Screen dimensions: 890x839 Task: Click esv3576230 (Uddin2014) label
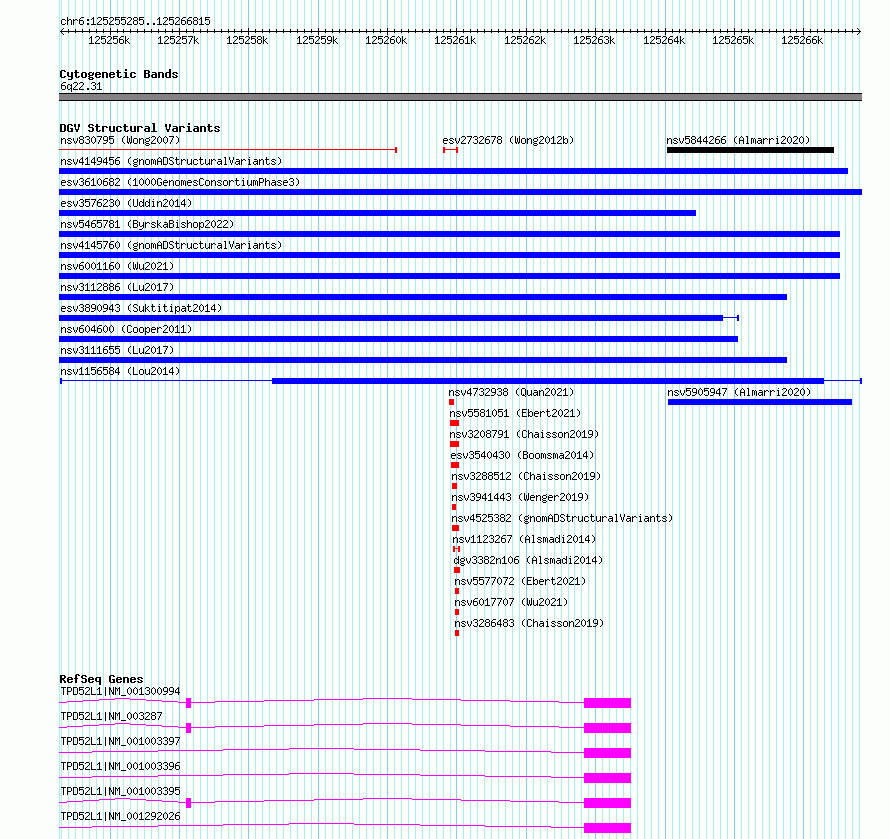click(126, 203)
